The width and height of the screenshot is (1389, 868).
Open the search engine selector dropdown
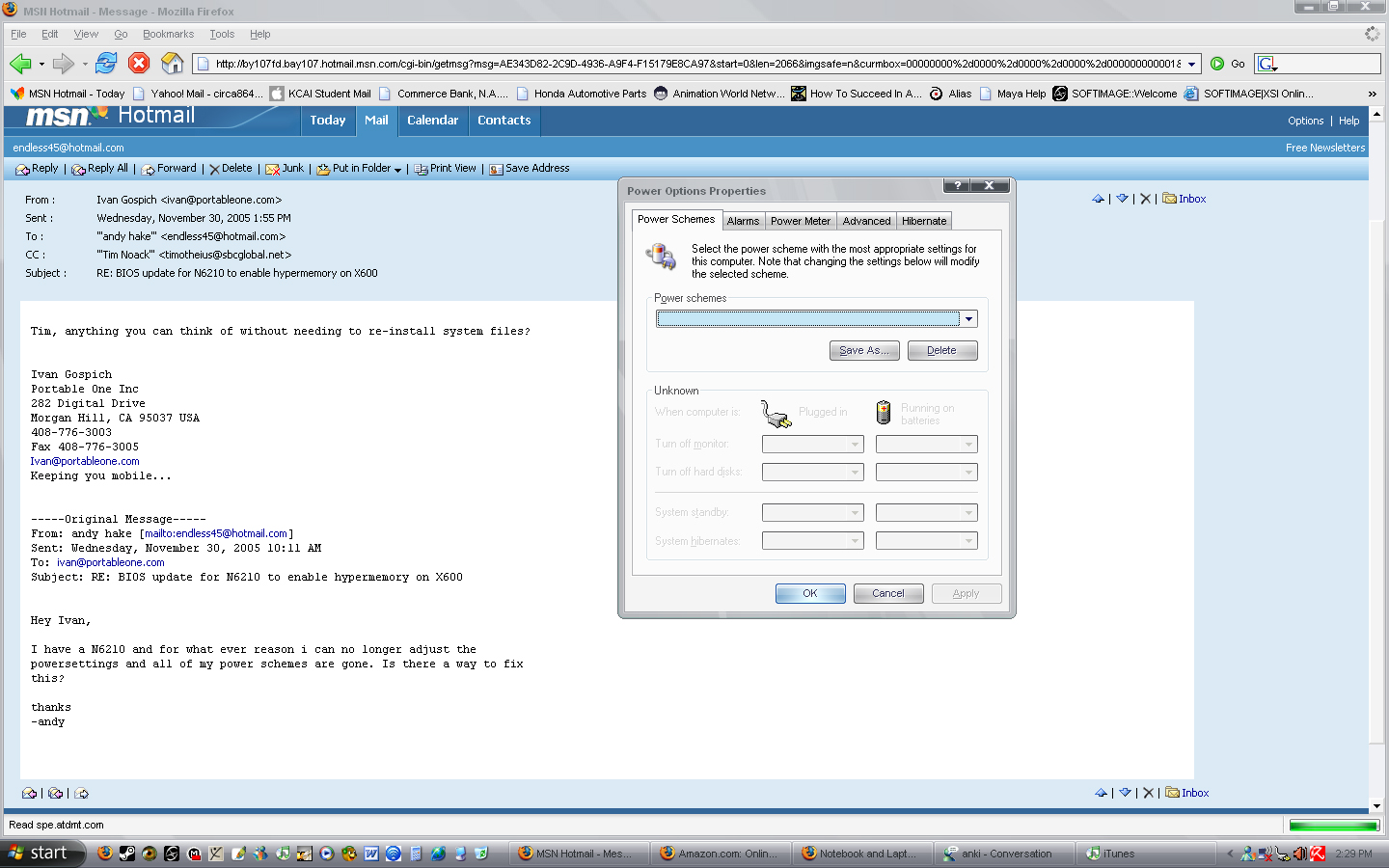[1267, 64]
